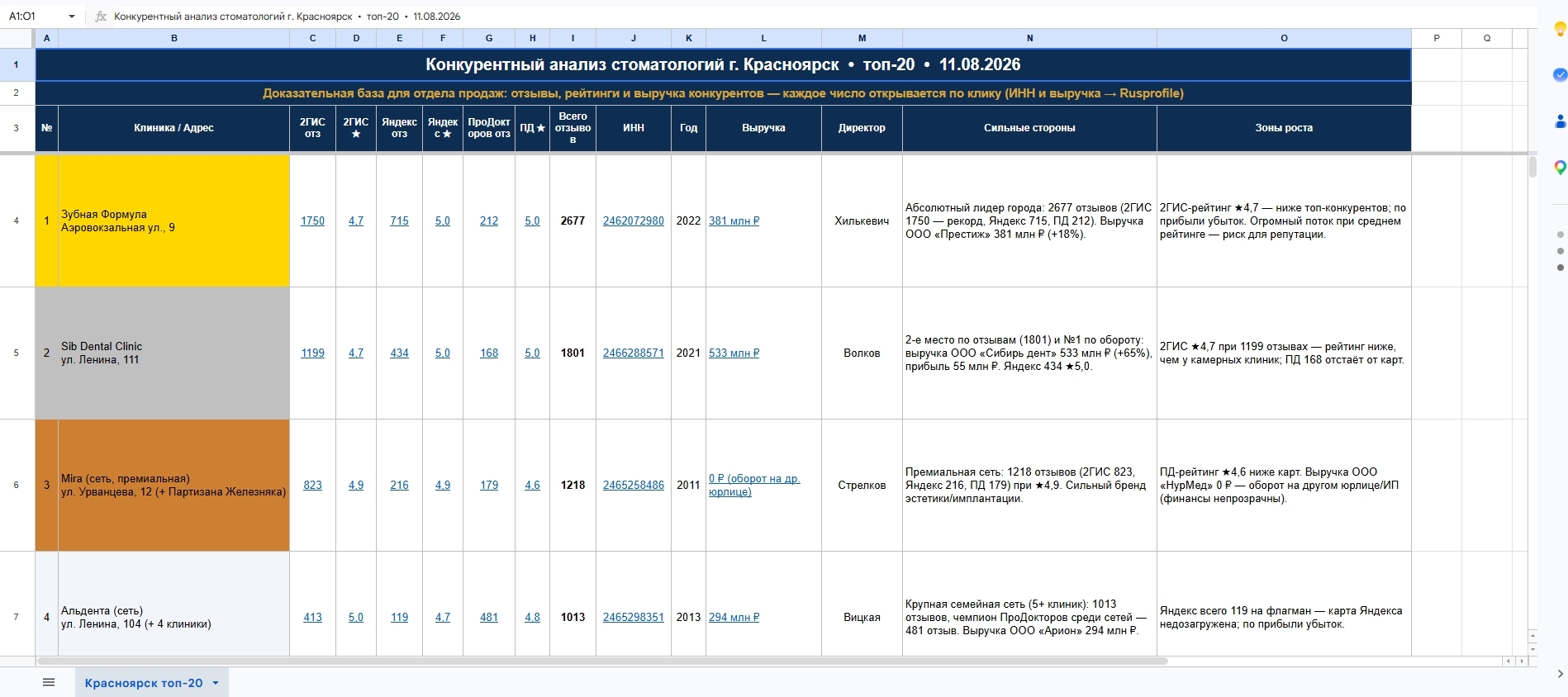Open the Name box dropdown arrow
The height and width of the screenshot is (697, 1568).
[72, 17]
